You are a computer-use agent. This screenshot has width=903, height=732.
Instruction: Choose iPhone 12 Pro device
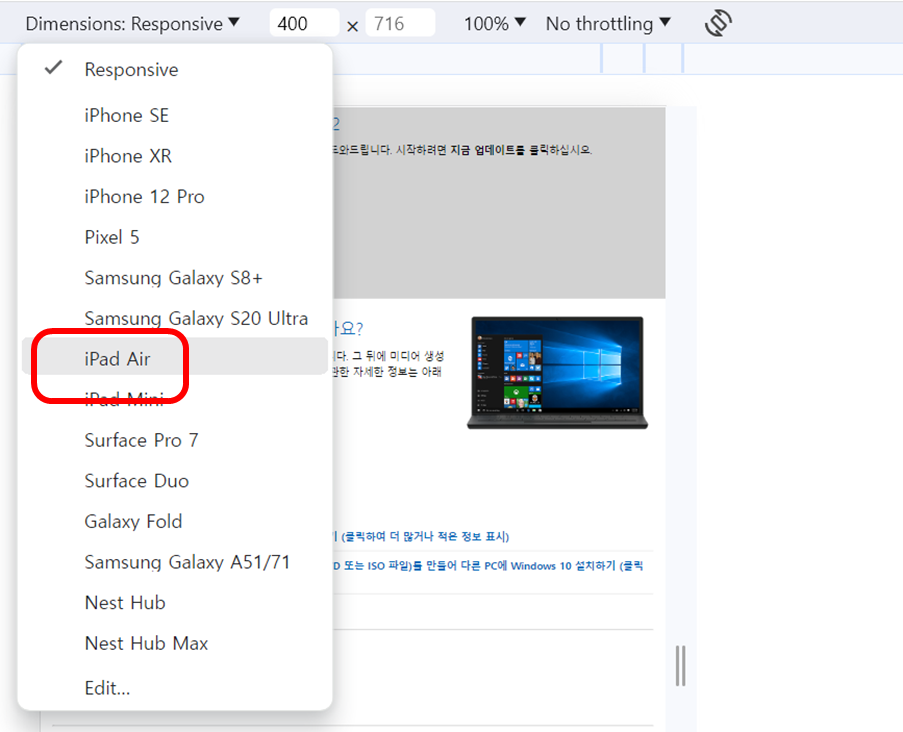tap(175, 196)
